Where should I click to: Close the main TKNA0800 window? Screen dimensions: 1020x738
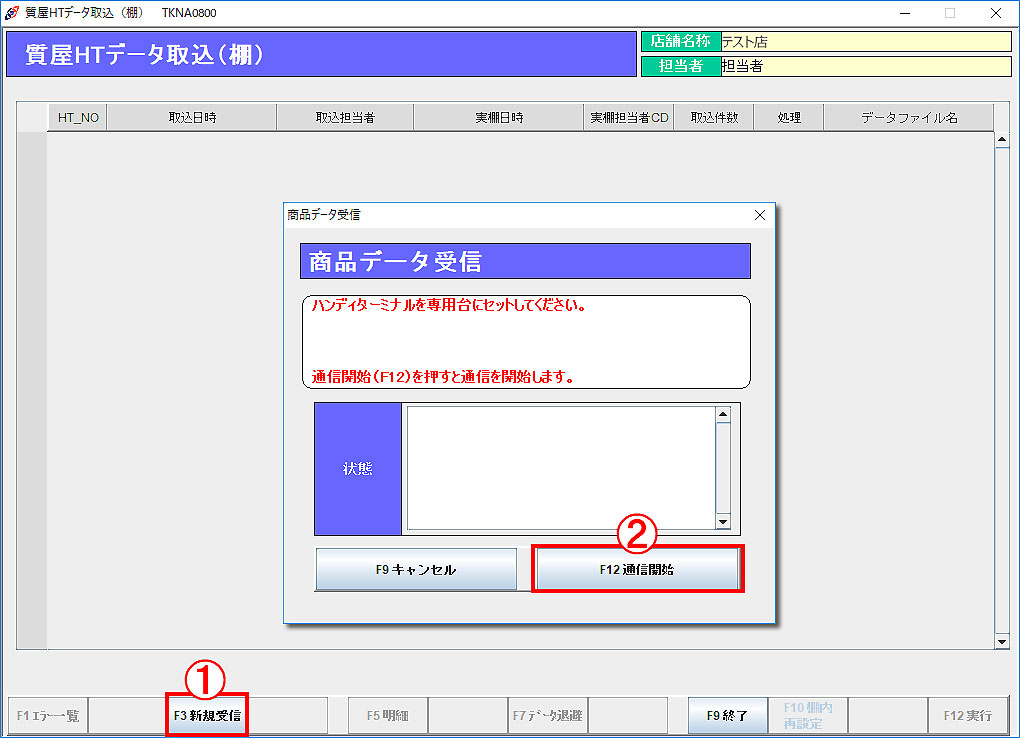[x=996, y=13]
